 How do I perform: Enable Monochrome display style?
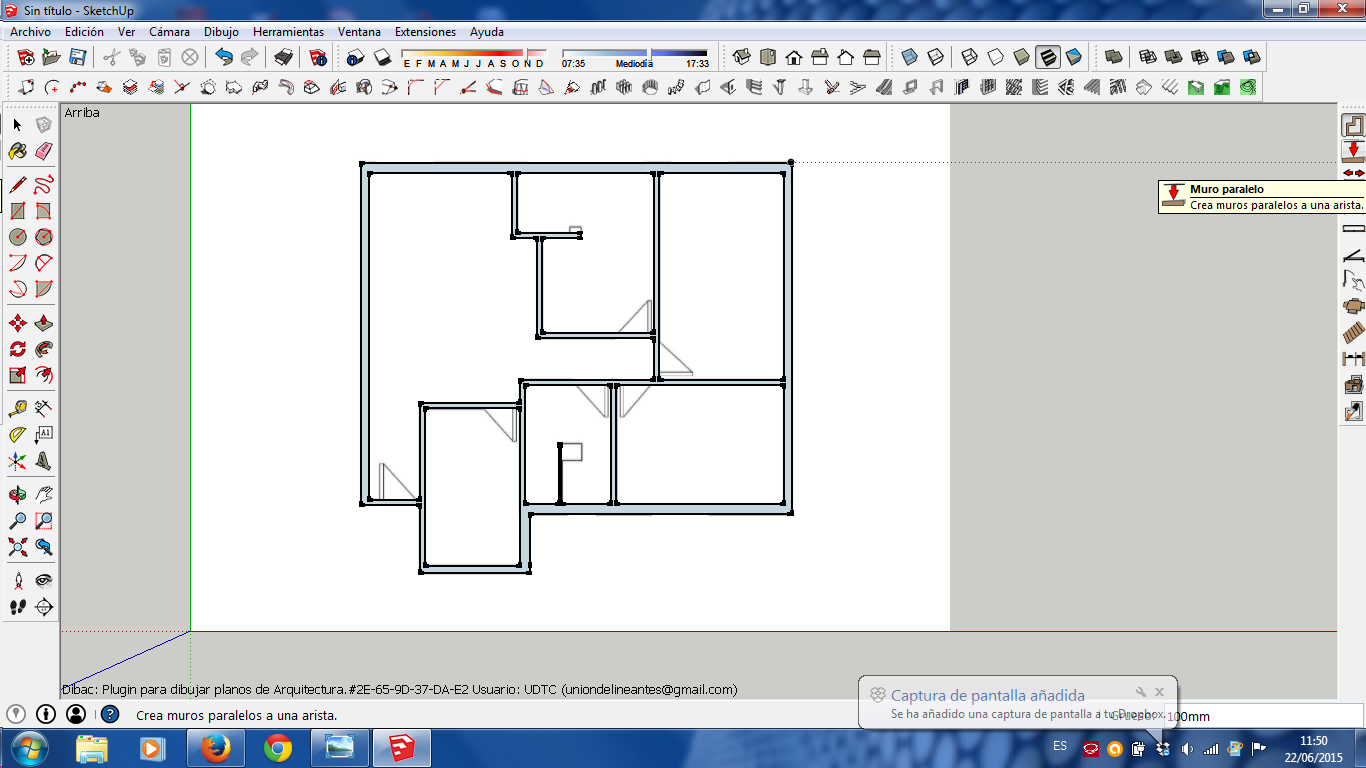tap(1073, 57)
